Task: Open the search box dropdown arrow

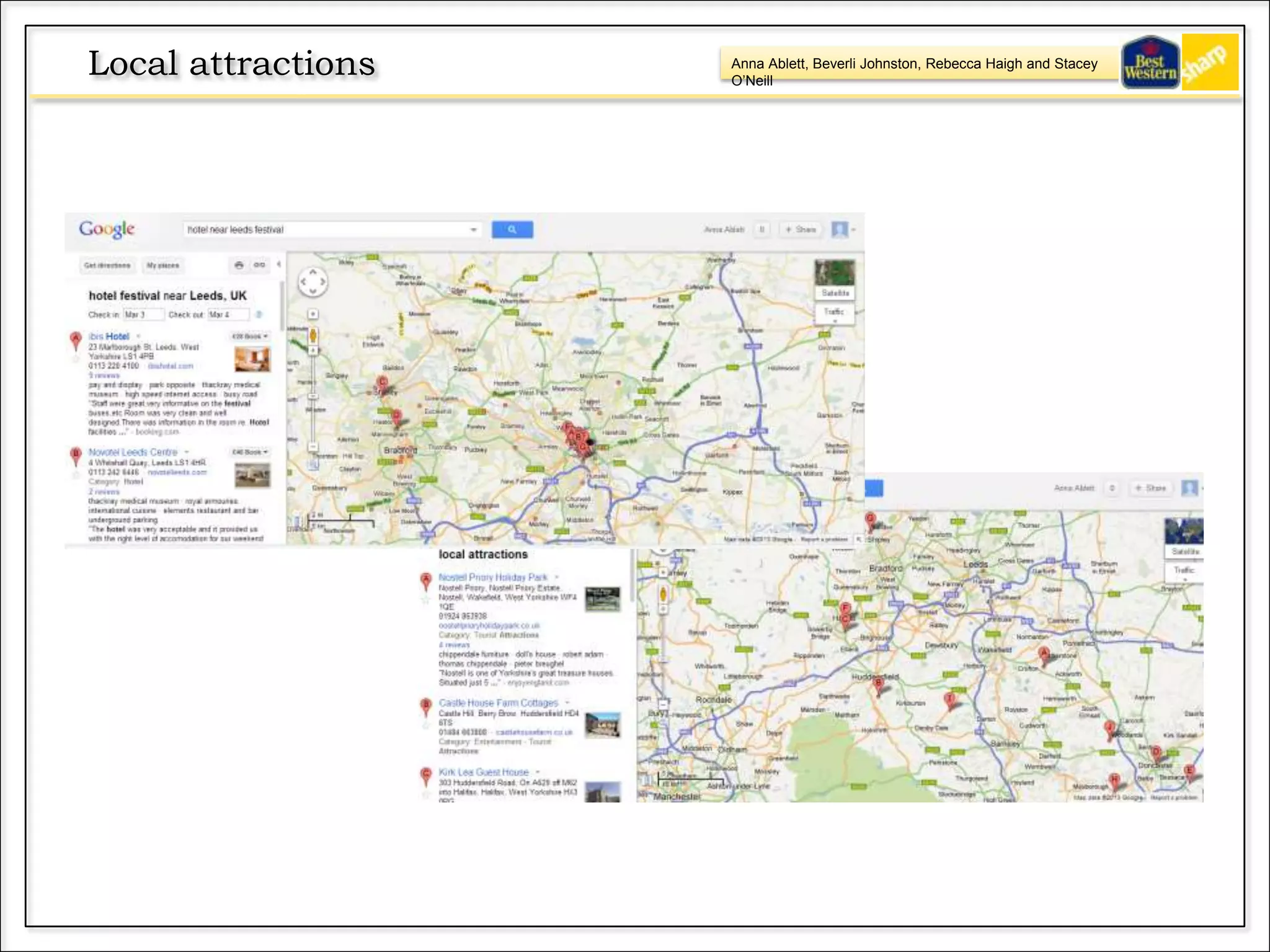Action: pyautogui.click(x=474, y=230)
